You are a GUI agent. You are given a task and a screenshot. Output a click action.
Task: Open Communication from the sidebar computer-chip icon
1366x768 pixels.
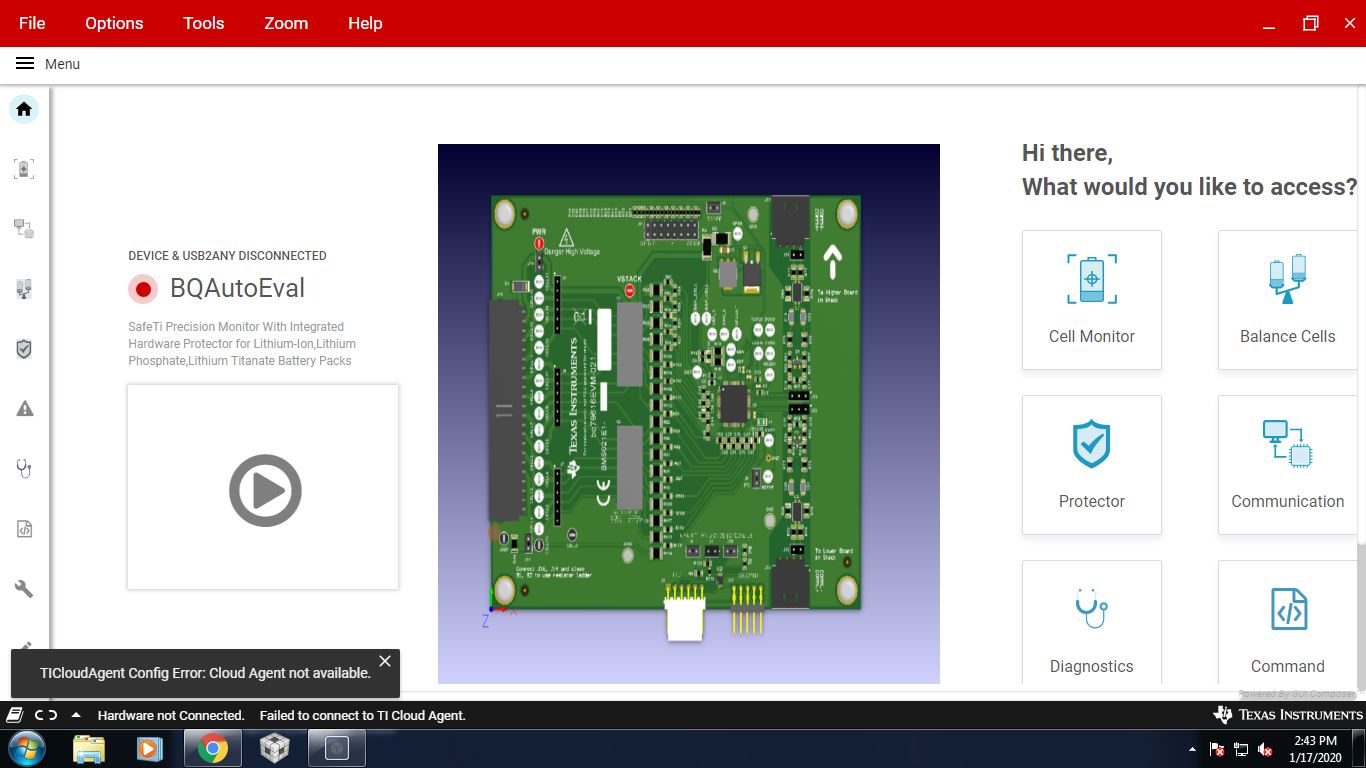(x=24, y=229)
